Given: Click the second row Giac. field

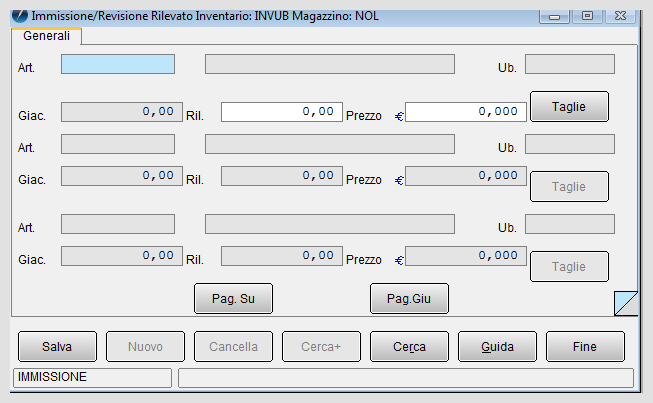Looking at the screenshot, I should click(122, 176).
